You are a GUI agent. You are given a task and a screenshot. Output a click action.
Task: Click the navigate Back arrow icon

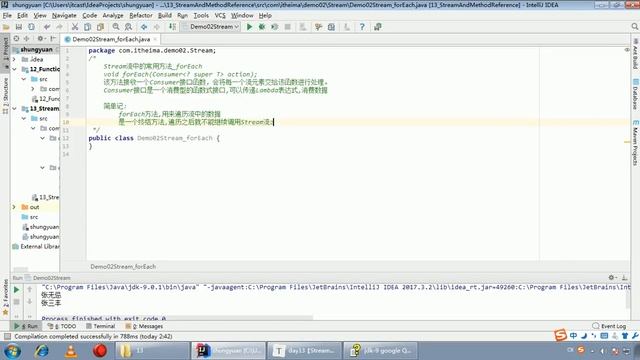click(144, 27)
